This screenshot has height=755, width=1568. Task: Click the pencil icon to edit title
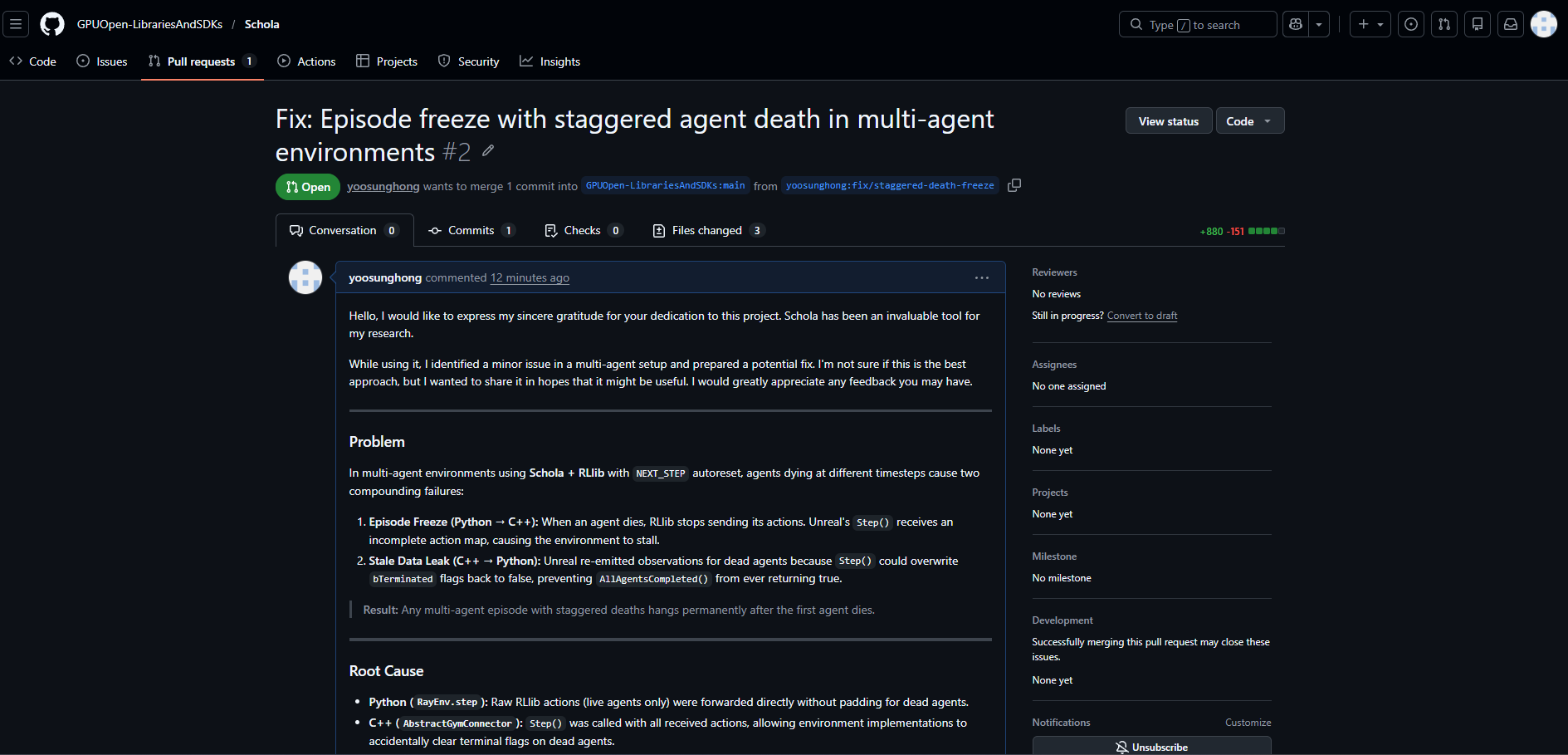[488, 150]
